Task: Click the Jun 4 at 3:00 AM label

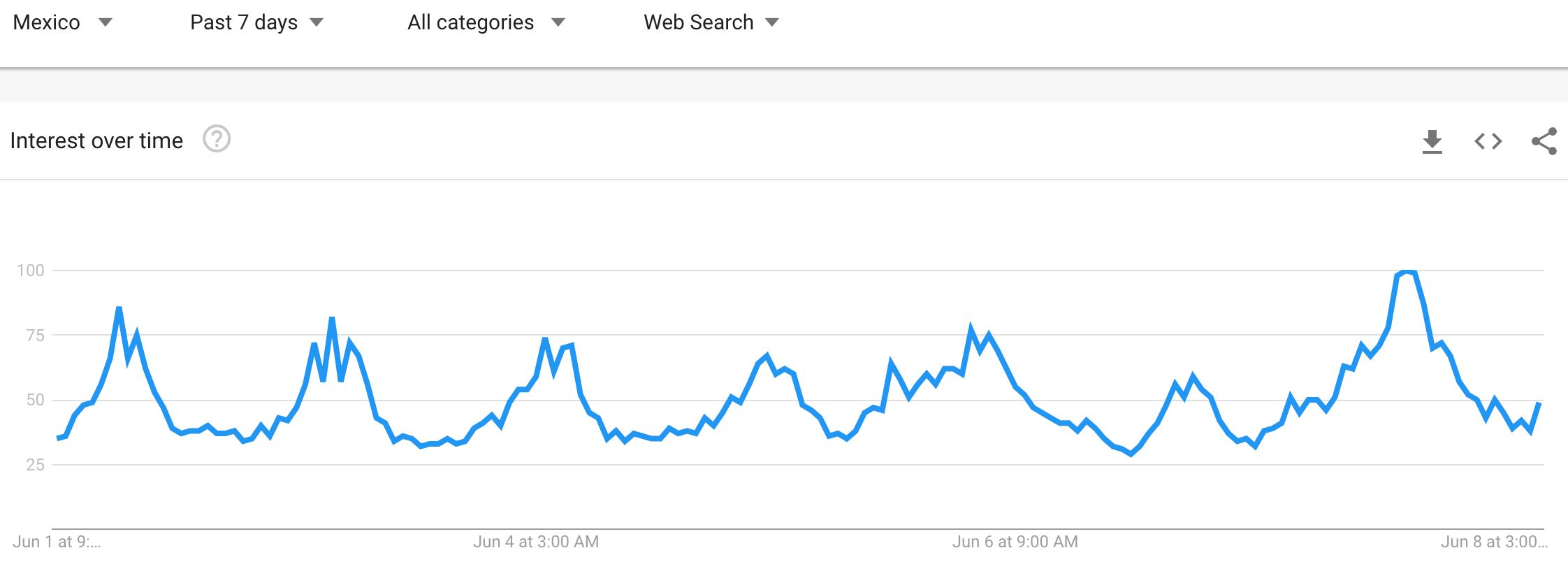Action: point(536,542)
